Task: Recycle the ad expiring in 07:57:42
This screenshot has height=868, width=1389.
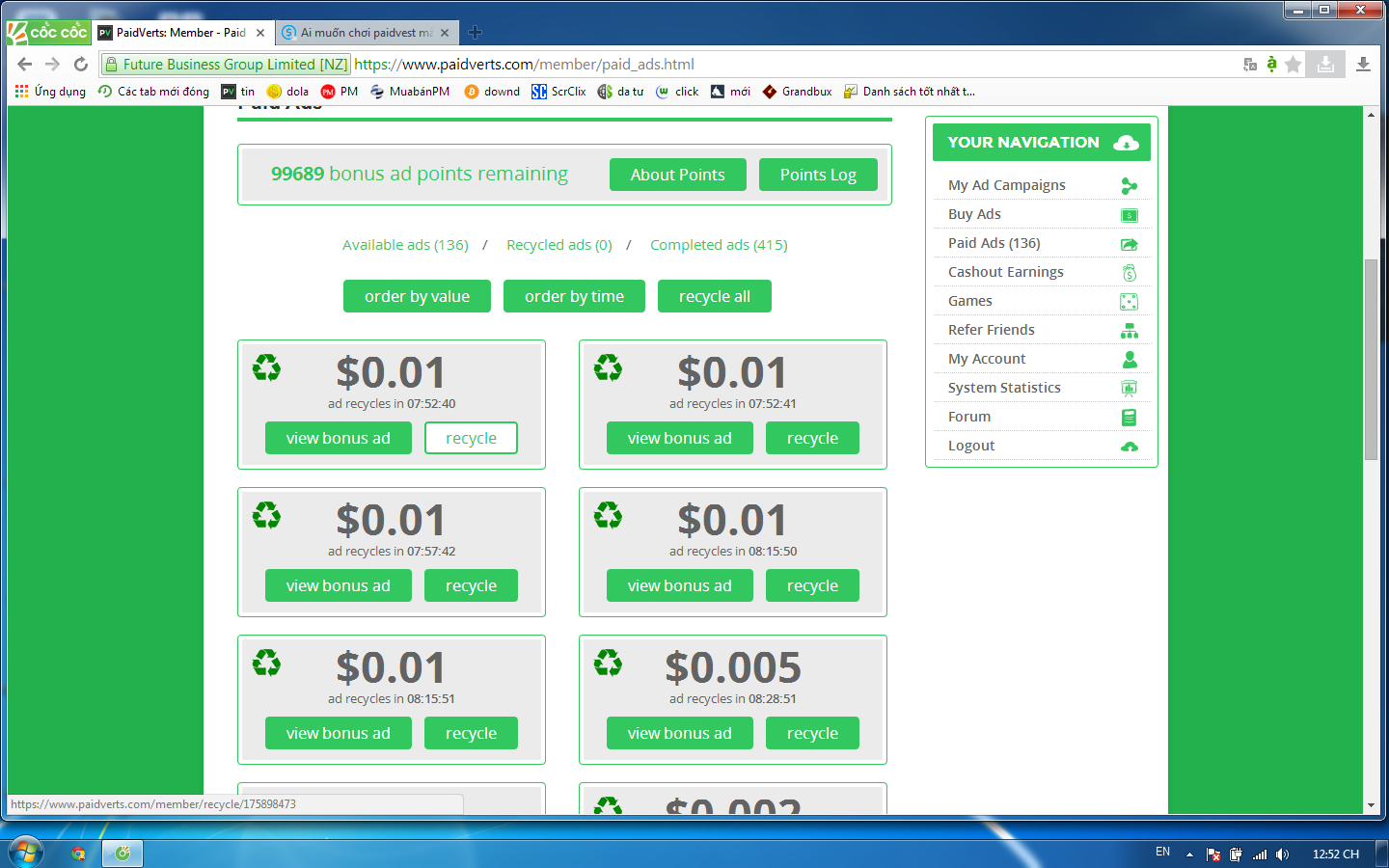Action: coord(471,585)
